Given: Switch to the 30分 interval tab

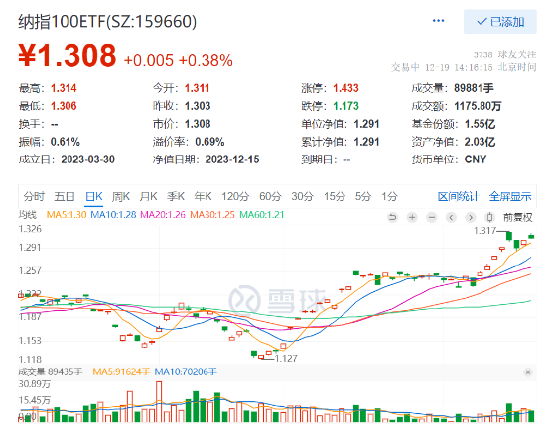Looking at the screenshot, I should [x=302, y=196].
